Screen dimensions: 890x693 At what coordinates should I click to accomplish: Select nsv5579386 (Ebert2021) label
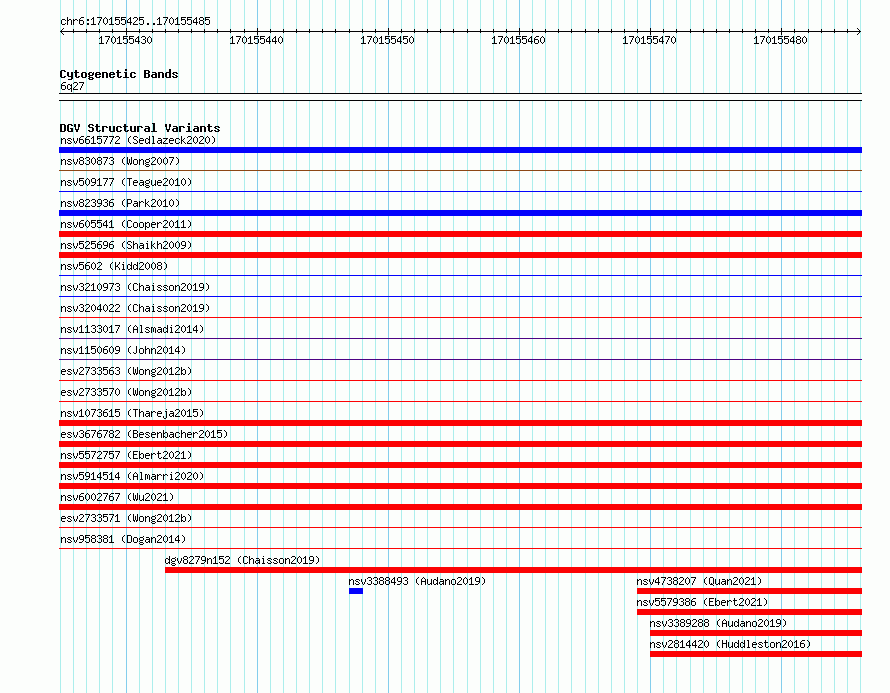[x=702, y=602]
